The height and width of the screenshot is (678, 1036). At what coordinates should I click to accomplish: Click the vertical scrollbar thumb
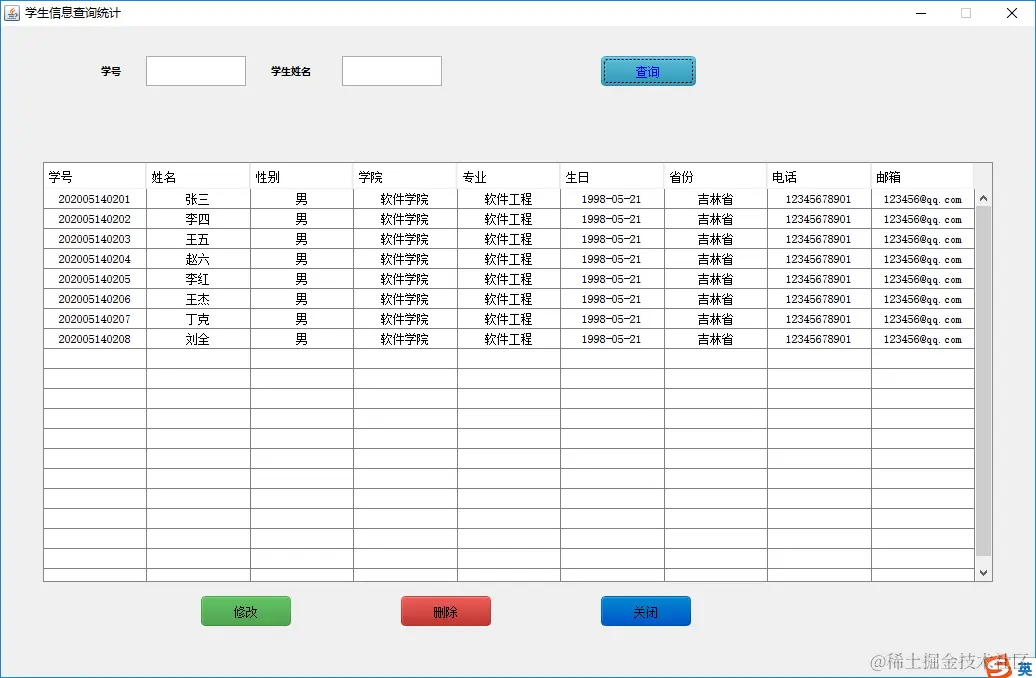pos(983,381)
